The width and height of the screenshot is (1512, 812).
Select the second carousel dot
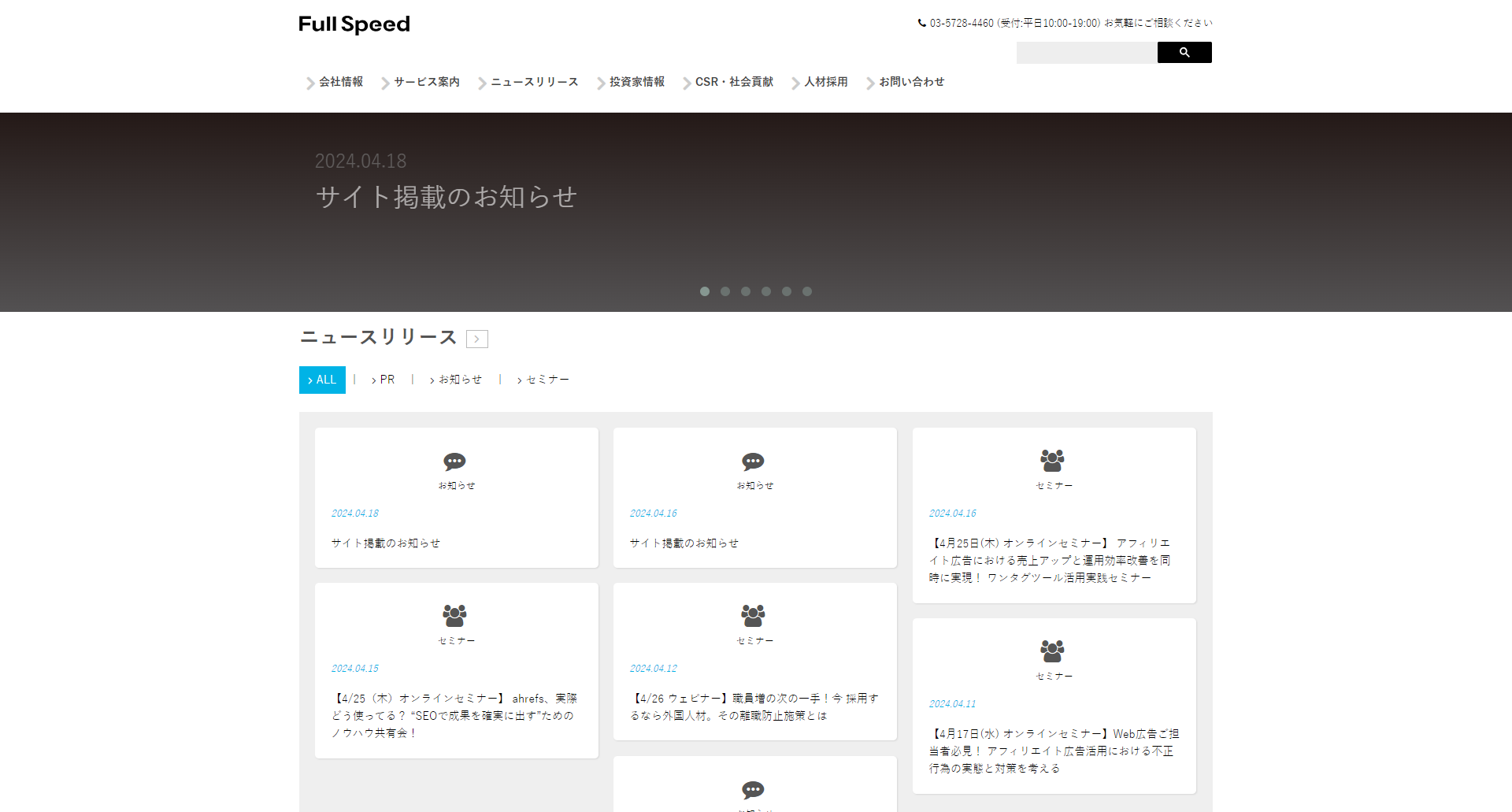tap(725, 291)
